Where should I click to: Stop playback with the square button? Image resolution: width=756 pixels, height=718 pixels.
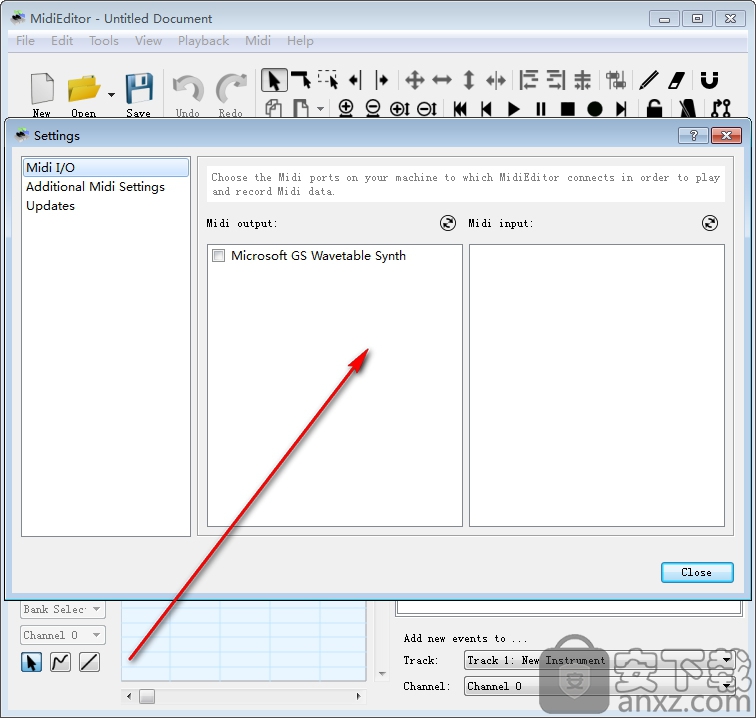(x=567, y=109)
